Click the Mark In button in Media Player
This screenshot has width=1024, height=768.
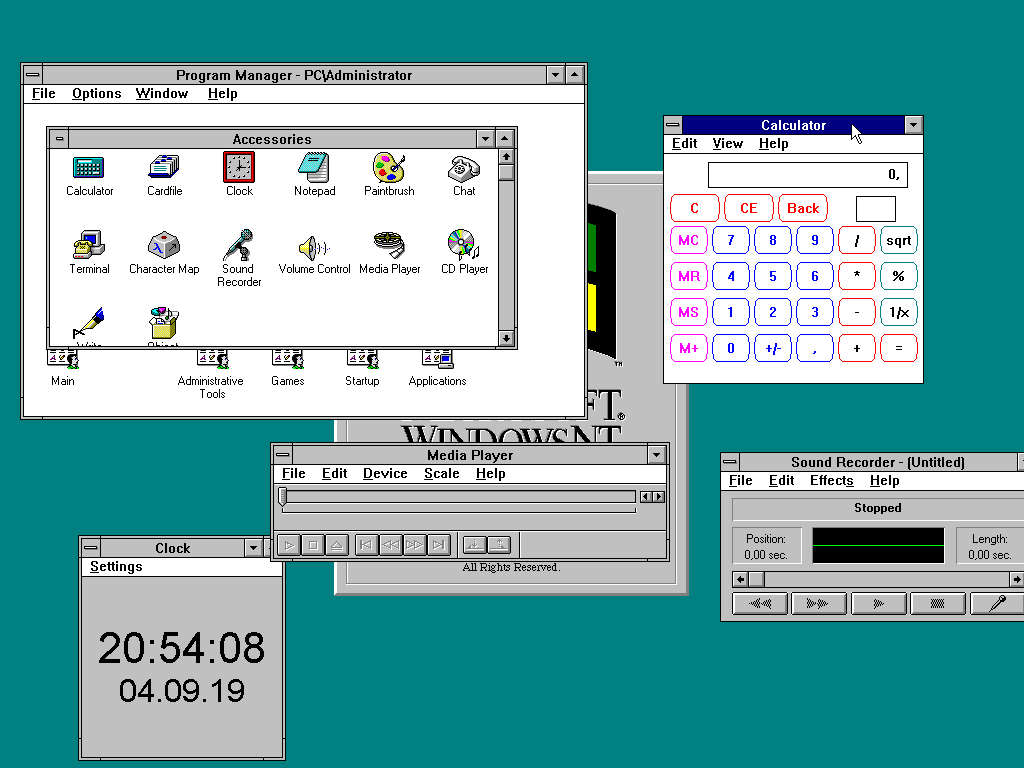click(474, 545)
